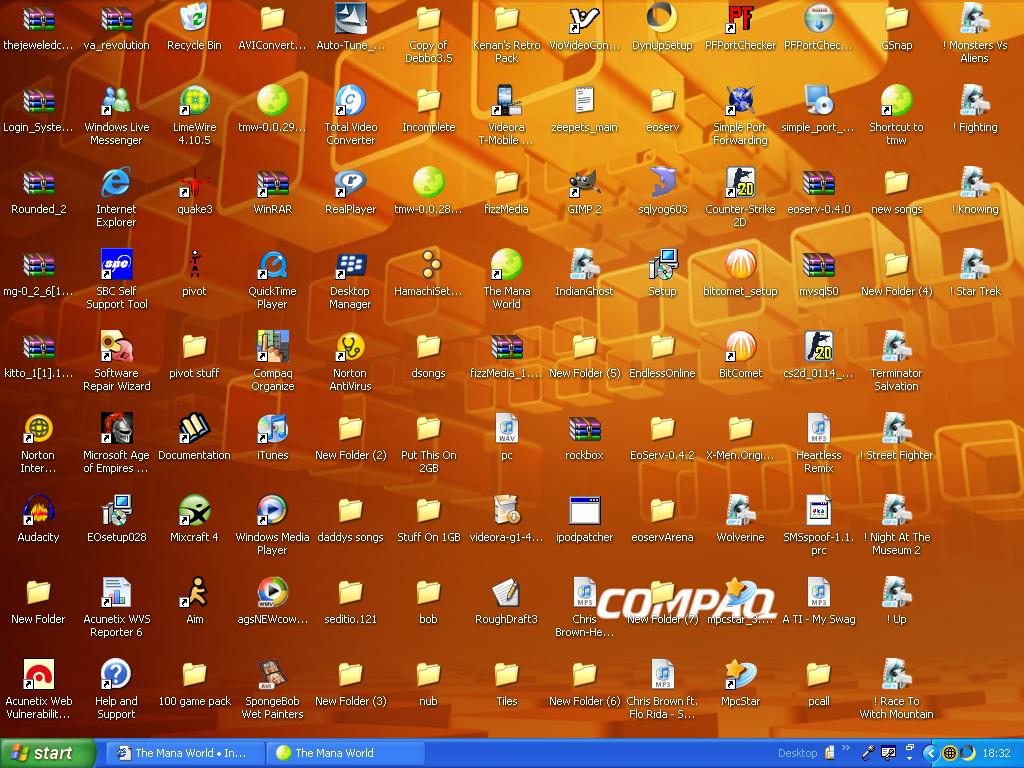This screenshot has width=1024, height=768.
Task: Select the Videora T-Mobile icon
Action: 506,101
